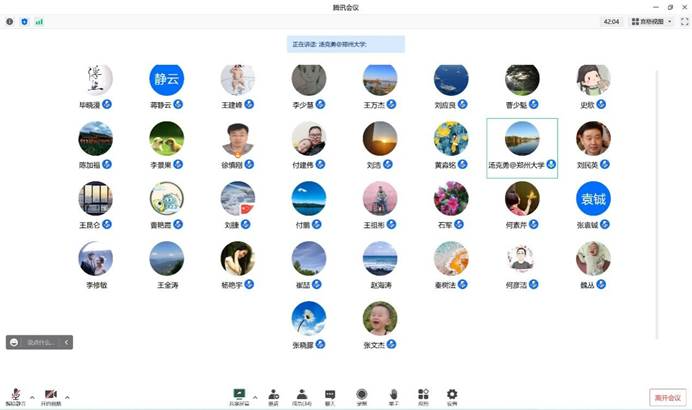Open the view layout dropdown at top right
This screenshot has height=410, width=692.
coord(651,22)
